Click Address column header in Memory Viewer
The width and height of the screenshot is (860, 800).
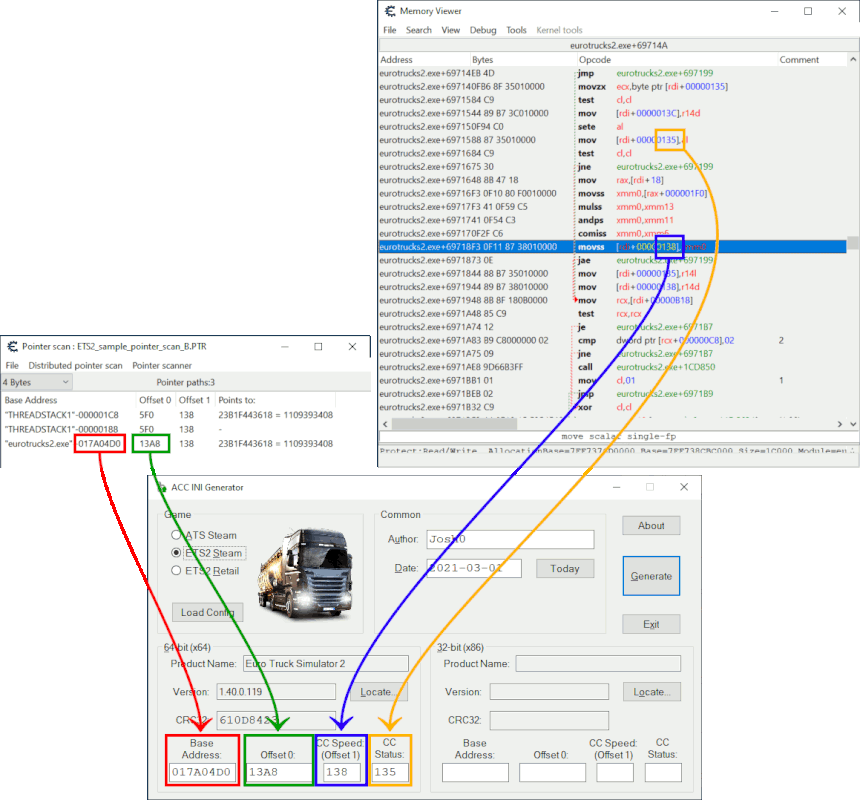[x=425, y=60]
